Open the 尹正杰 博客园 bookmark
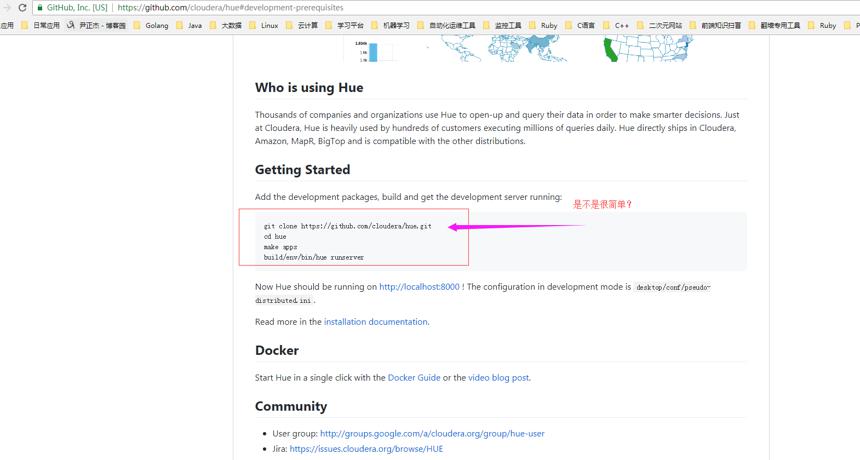 97,25
